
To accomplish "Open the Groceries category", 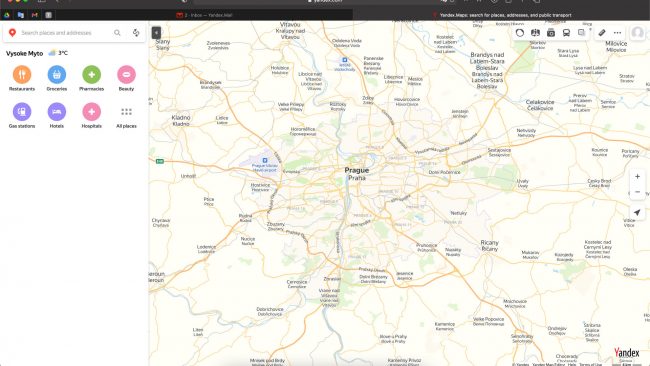I will pos(57,78).
